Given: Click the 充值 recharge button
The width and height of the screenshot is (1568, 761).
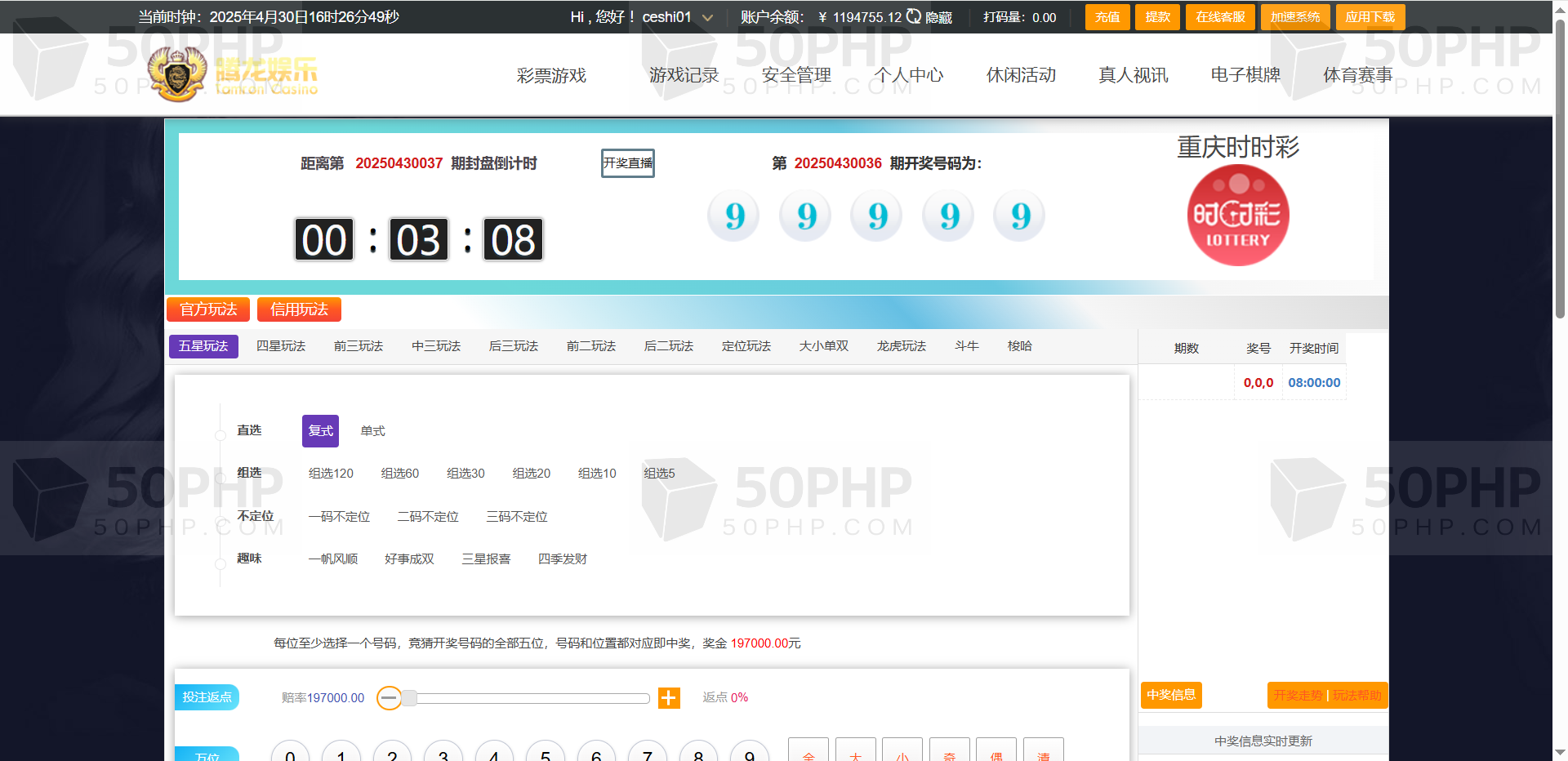Looking at the screenshot, I should click(x=1107, y=17).
